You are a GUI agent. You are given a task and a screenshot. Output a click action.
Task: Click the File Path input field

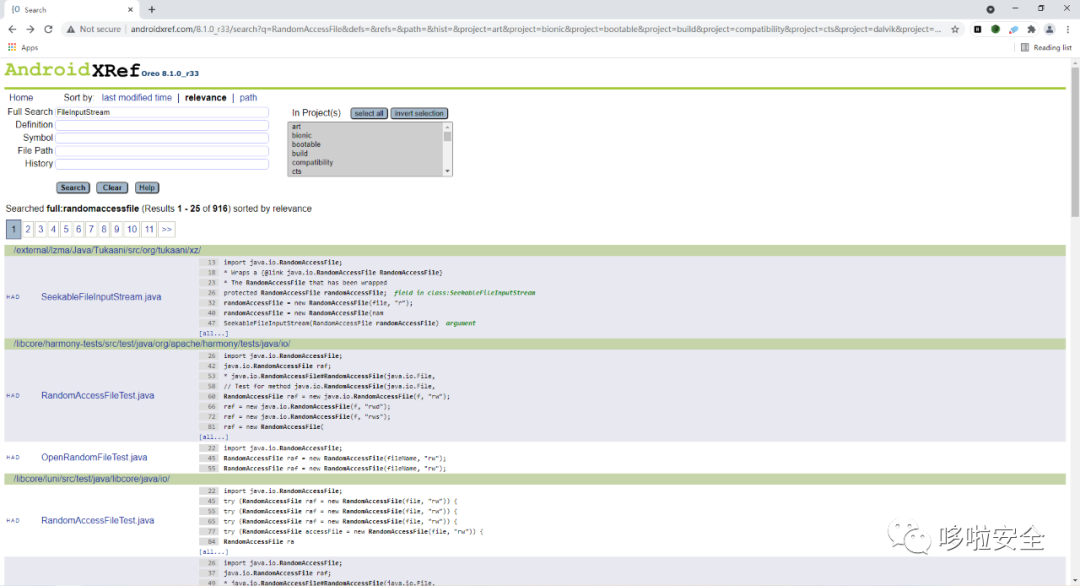162,151
